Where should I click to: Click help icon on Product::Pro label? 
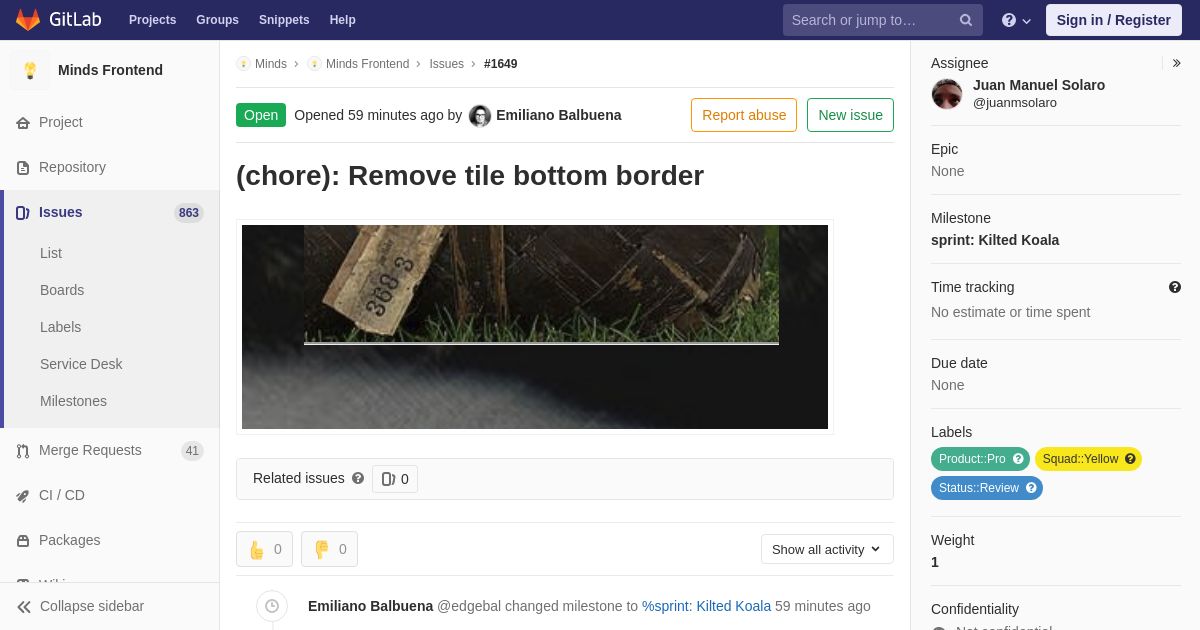[1018, 459]
